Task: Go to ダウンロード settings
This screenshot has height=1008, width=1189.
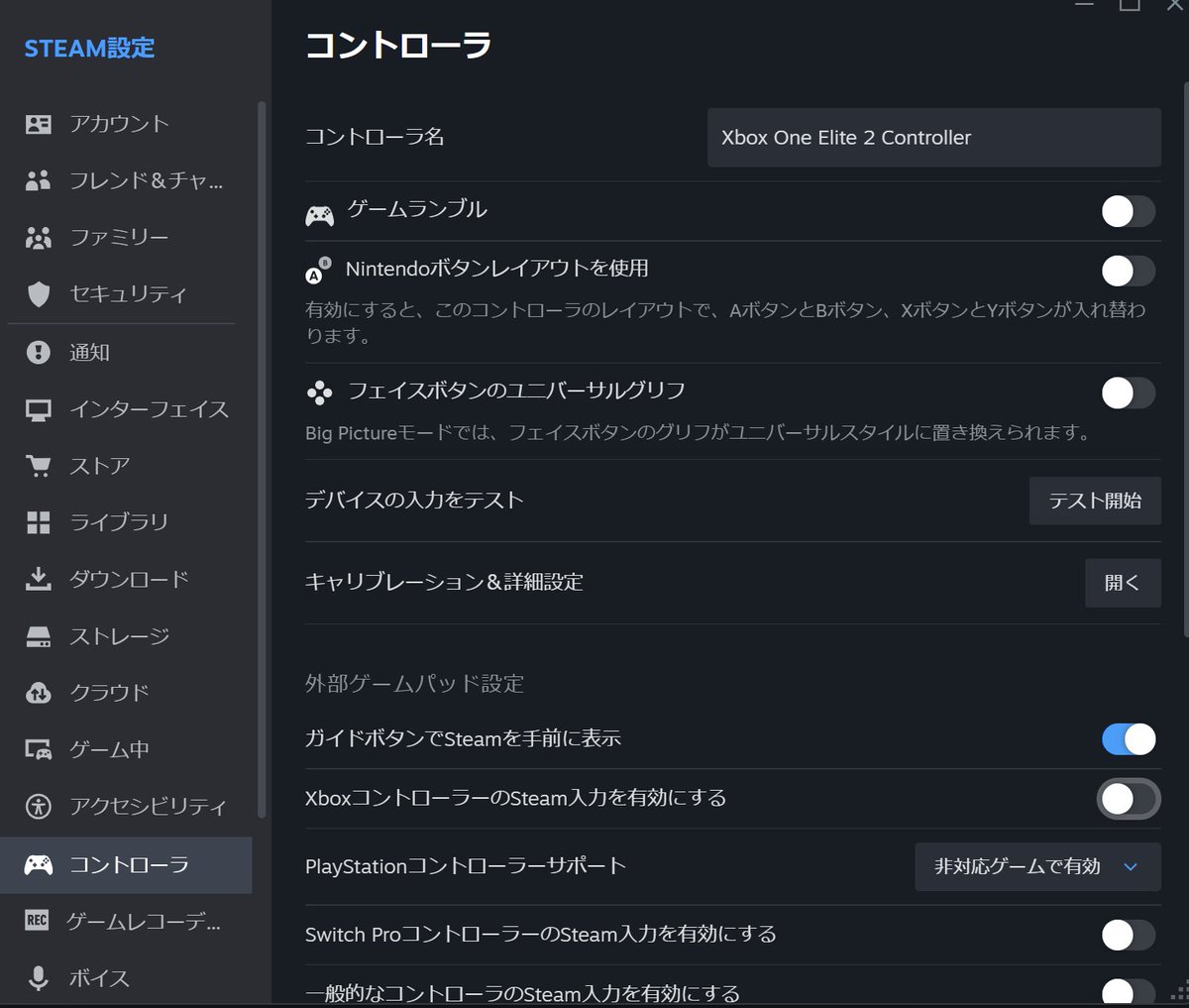Action: (126, 579)
